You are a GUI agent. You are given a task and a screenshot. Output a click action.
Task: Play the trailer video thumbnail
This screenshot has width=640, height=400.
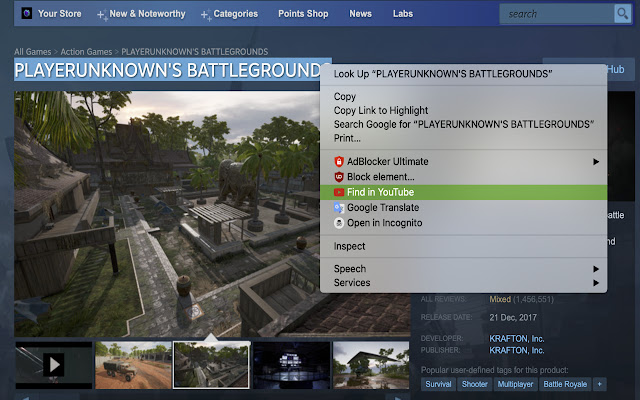point(54,364)
